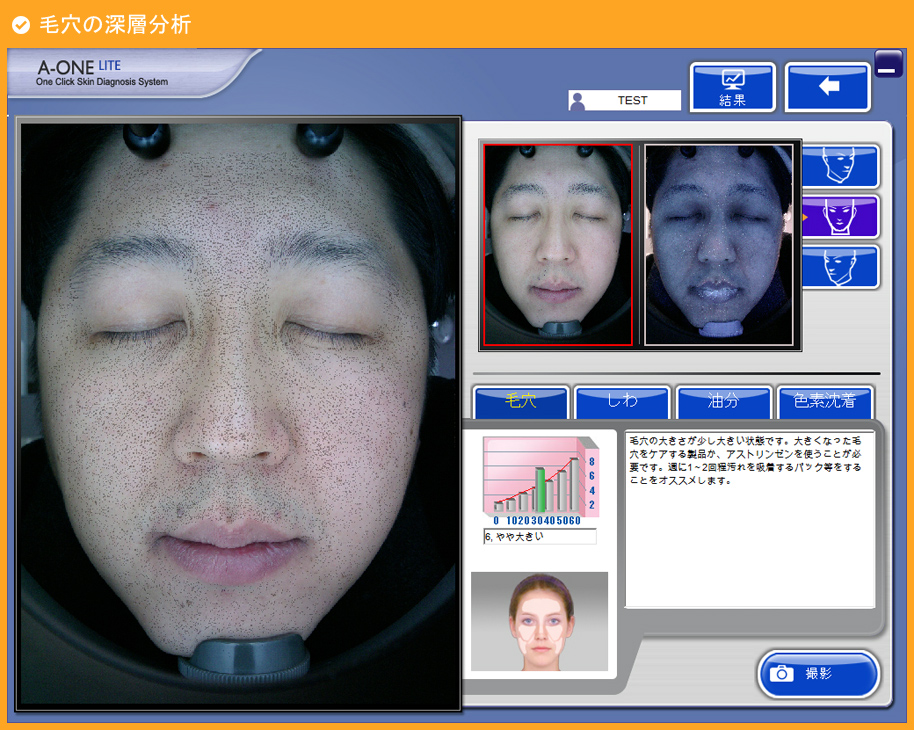Switch to the 毛穴 pores tab
This screenshot has width=914, height=730.
pyautogui.click(x=521, y=402)
